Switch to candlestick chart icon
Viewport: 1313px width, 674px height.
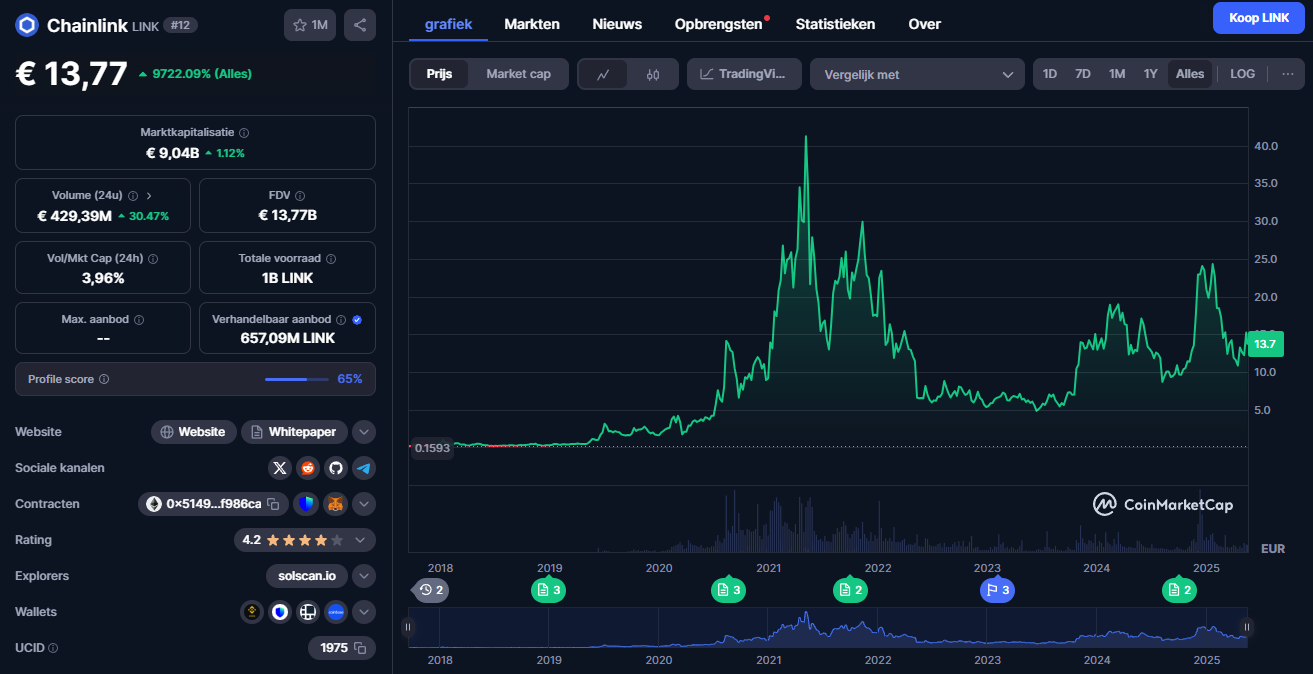[653, 74]
